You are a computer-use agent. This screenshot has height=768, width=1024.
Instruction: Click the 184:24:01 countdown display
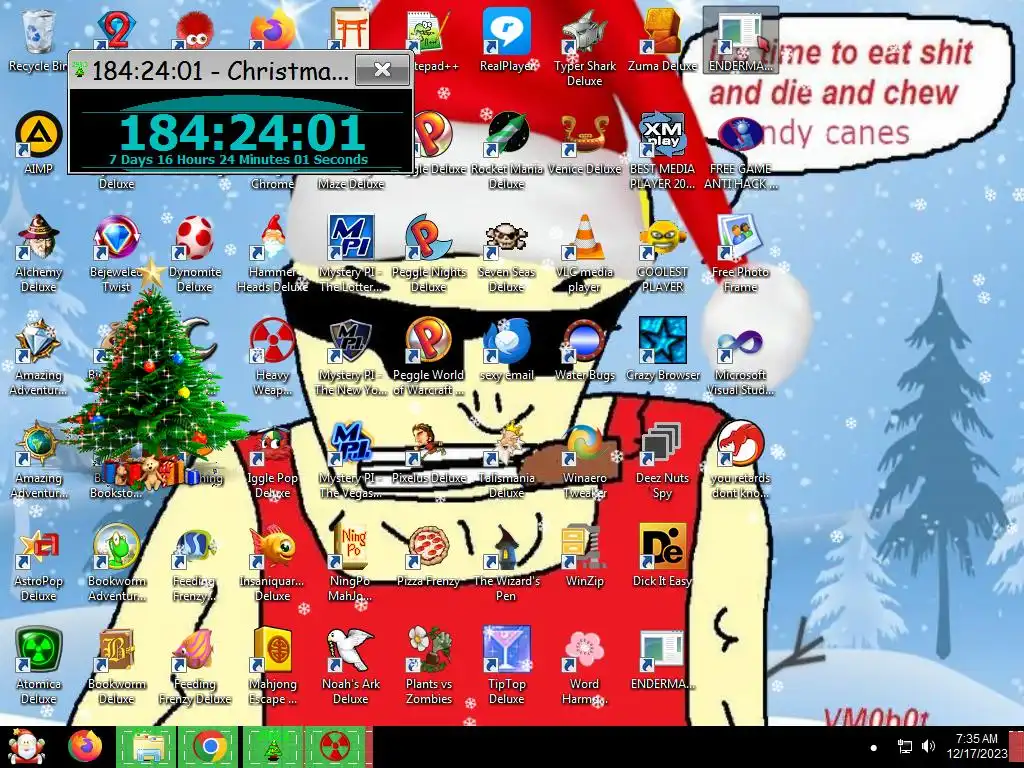(x=241, y=133)
